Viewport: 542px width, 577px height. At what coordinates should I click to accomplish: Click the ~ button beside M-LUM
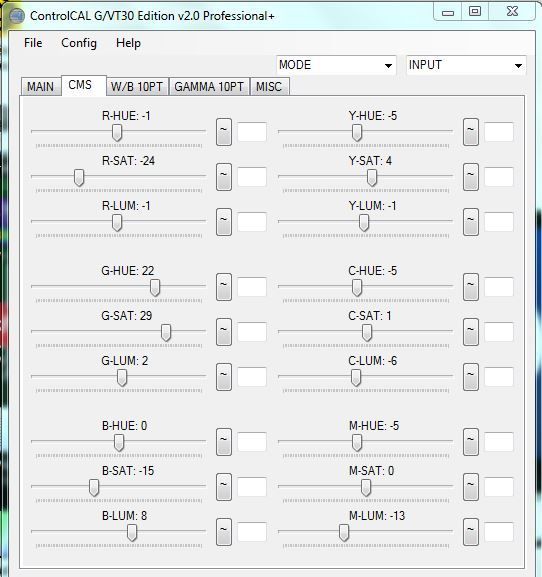471,532
